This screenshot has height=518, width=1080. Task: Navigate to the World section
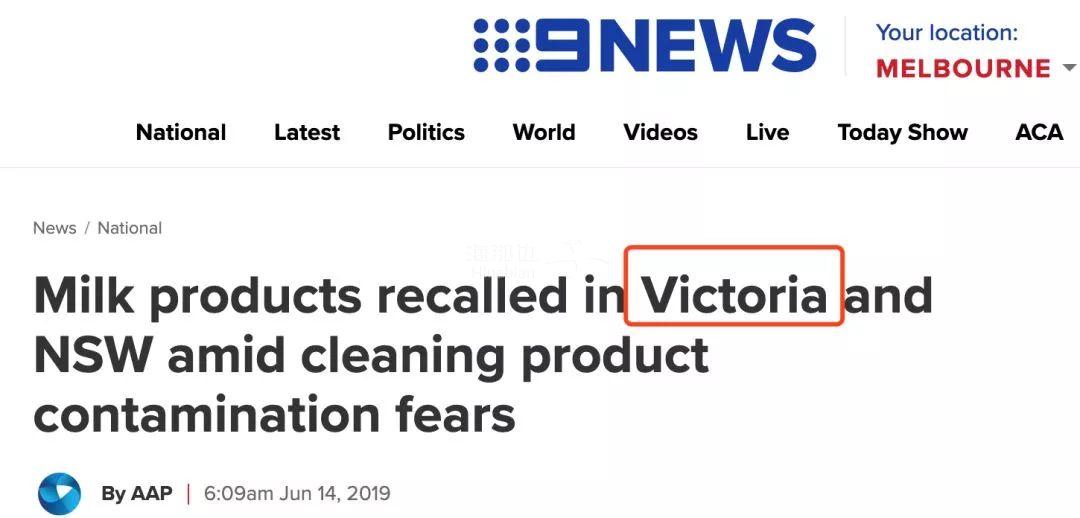pos(544,132)
